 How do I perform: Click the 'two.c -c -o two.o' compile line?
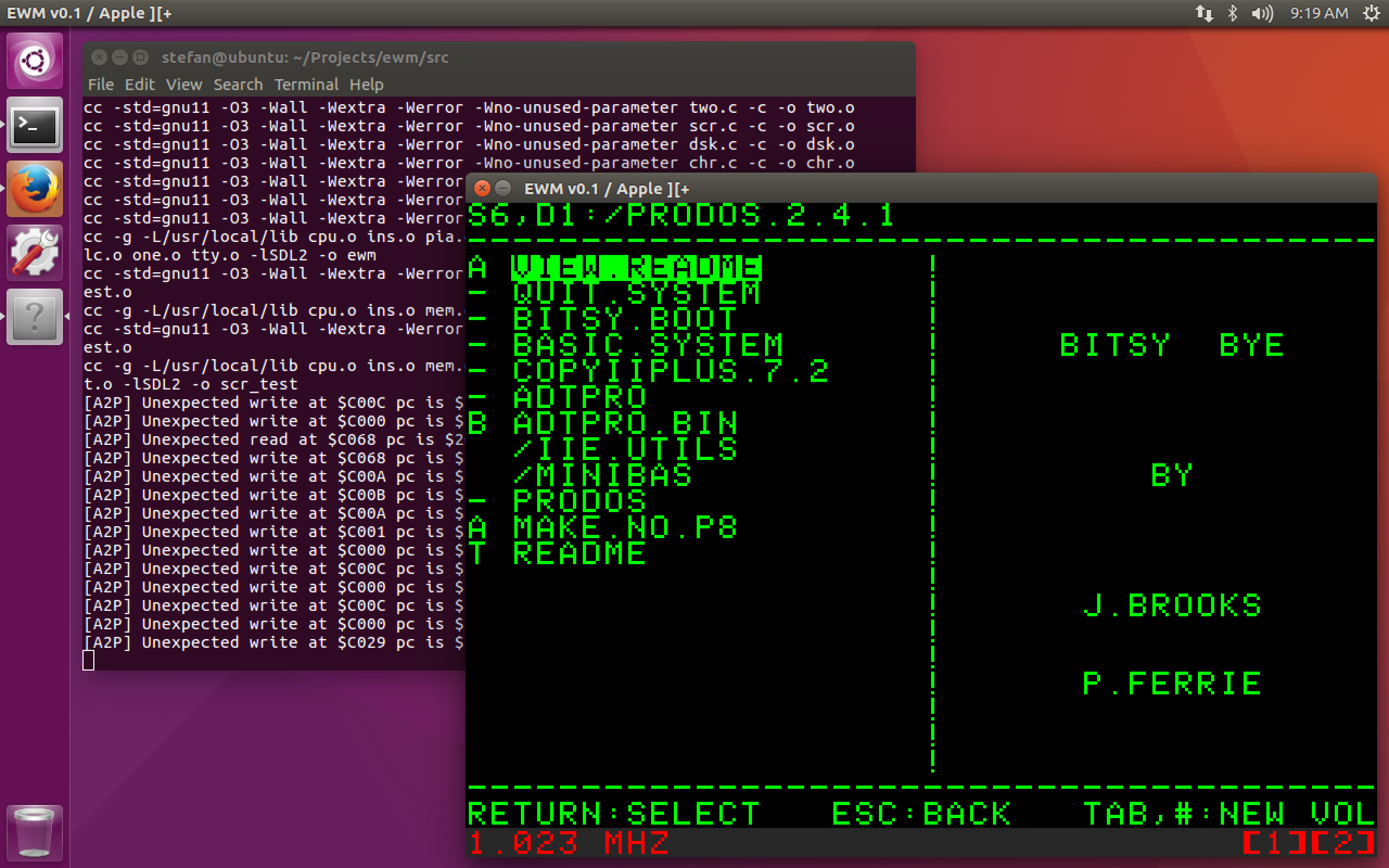click(469, 107)
